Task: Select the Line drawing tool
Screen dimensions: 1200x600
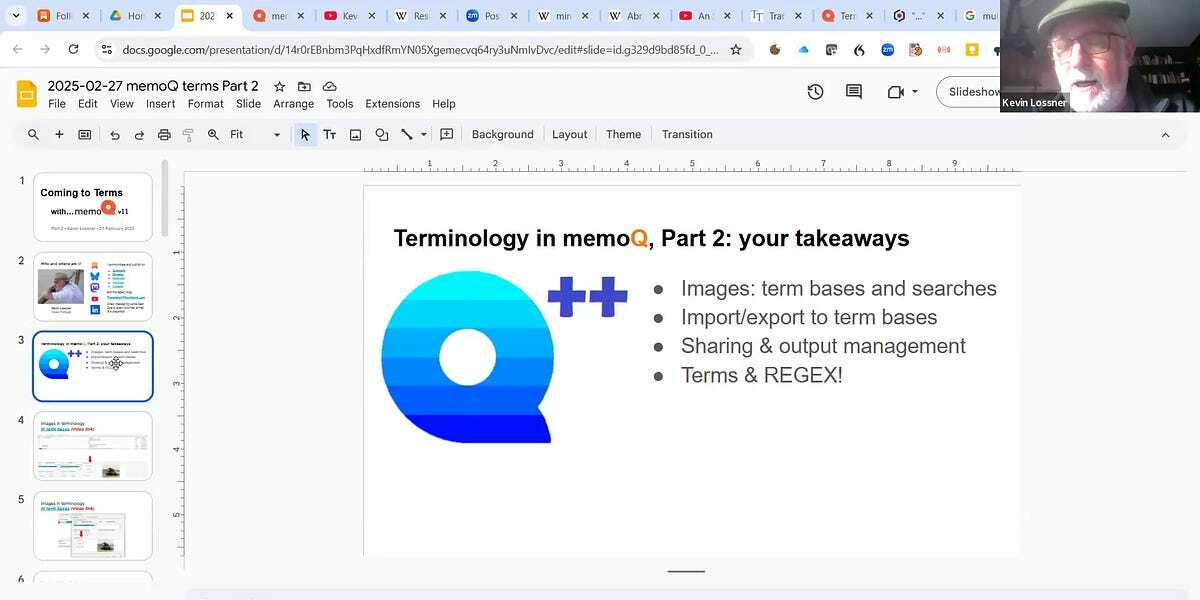Action: point(406,134)
